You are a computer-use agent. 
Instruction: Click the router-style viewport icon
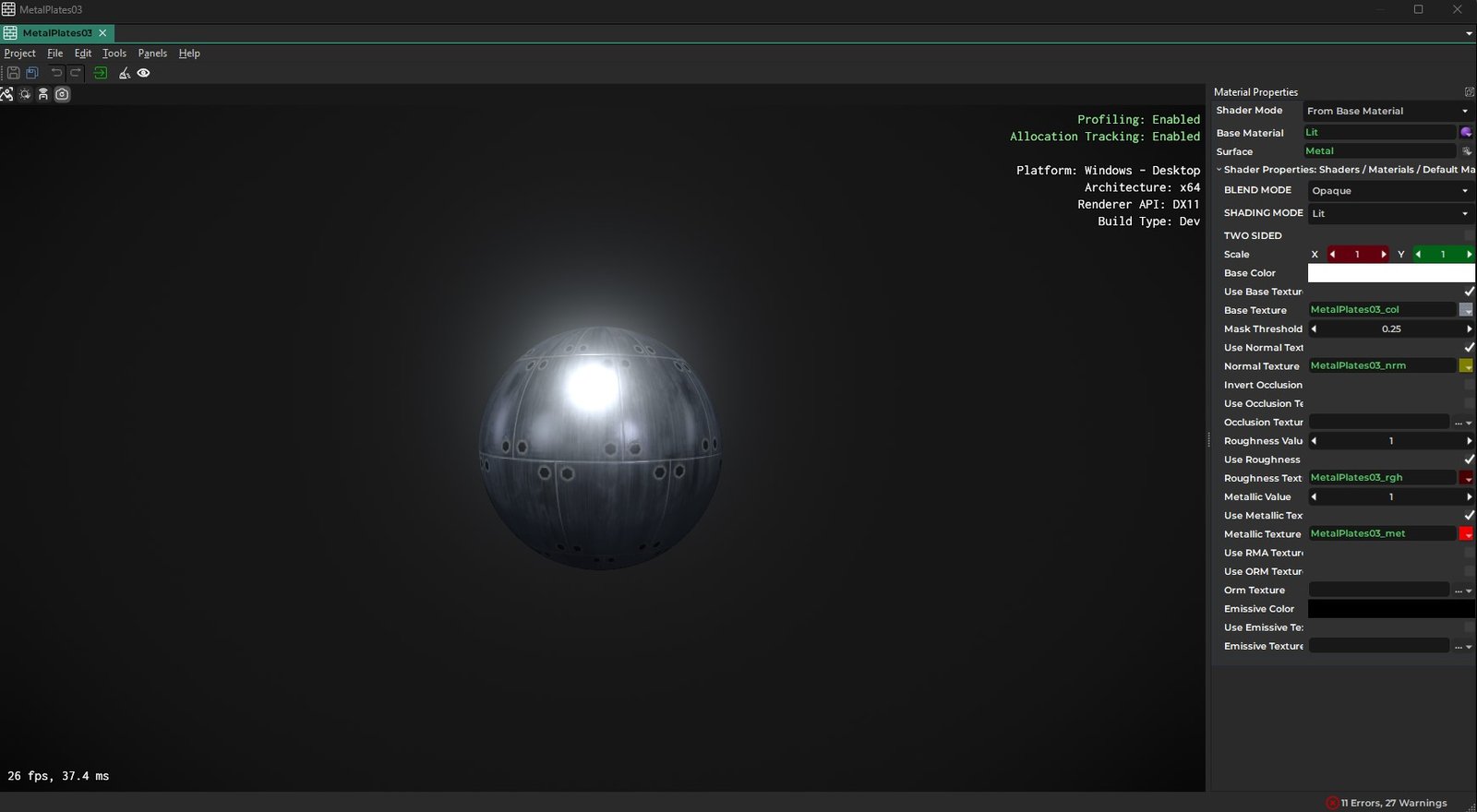click(43, 94)
